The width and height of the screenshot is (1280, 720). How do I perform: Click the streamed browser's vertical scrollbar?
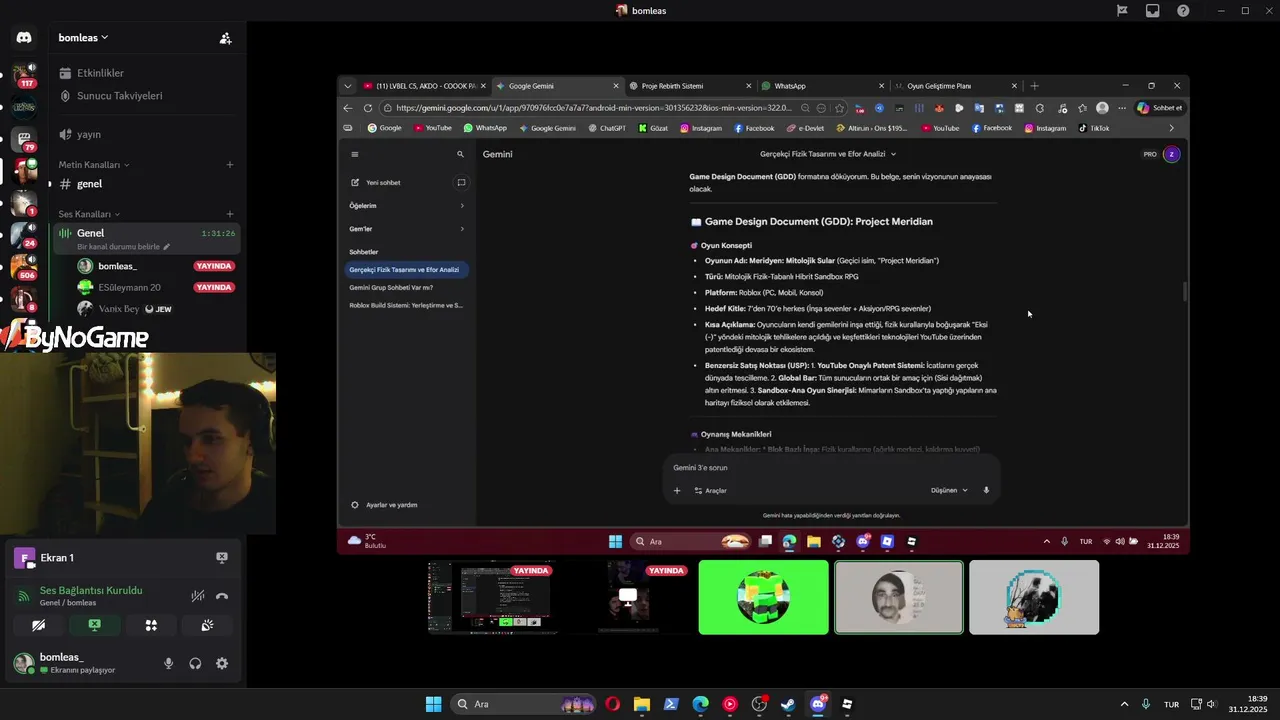click(x=1185, y=291)
